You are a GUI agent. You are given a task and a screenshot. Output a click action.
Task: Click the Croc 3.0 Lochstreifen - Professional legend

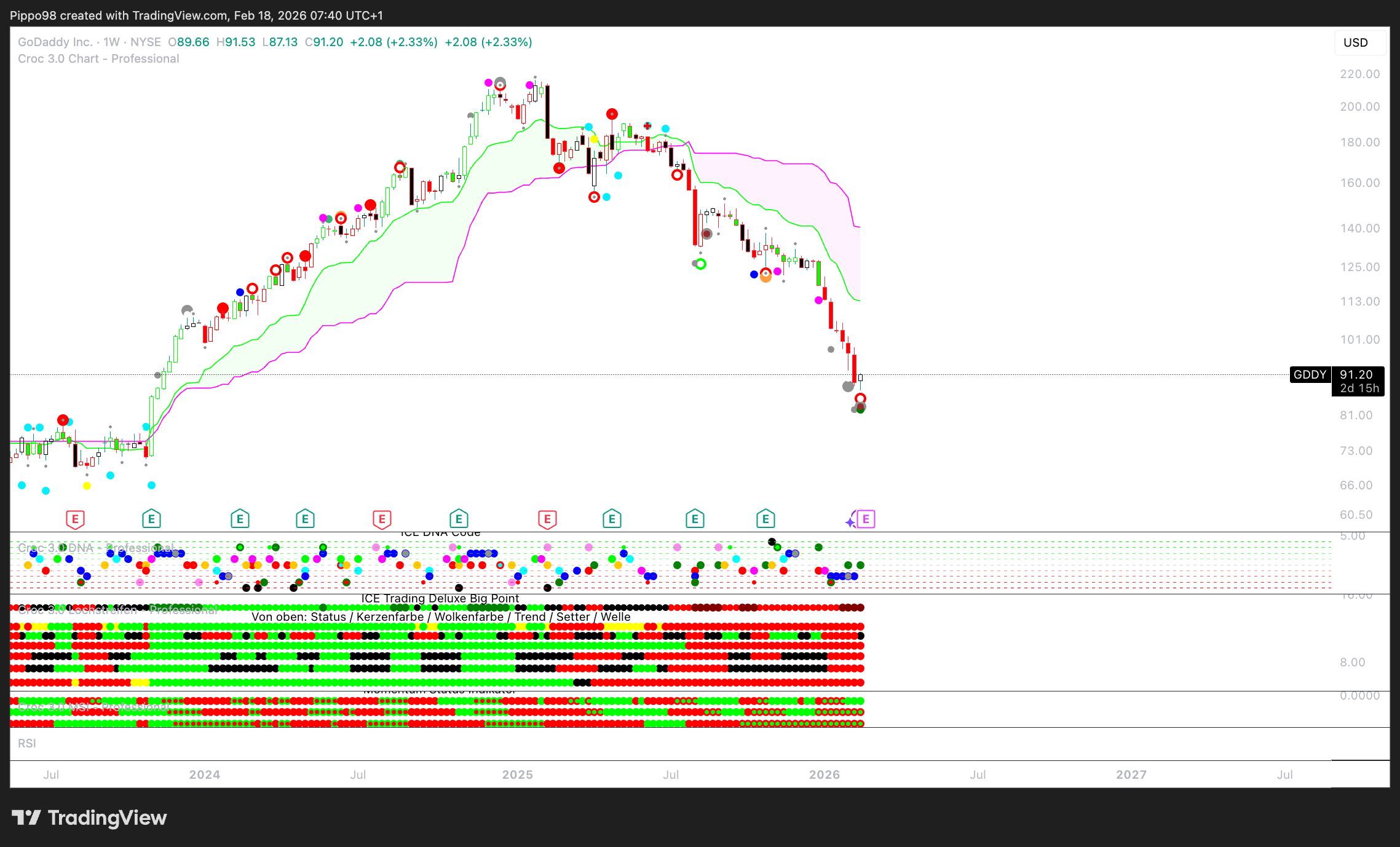pyautogui.click(x=118, y=610)
